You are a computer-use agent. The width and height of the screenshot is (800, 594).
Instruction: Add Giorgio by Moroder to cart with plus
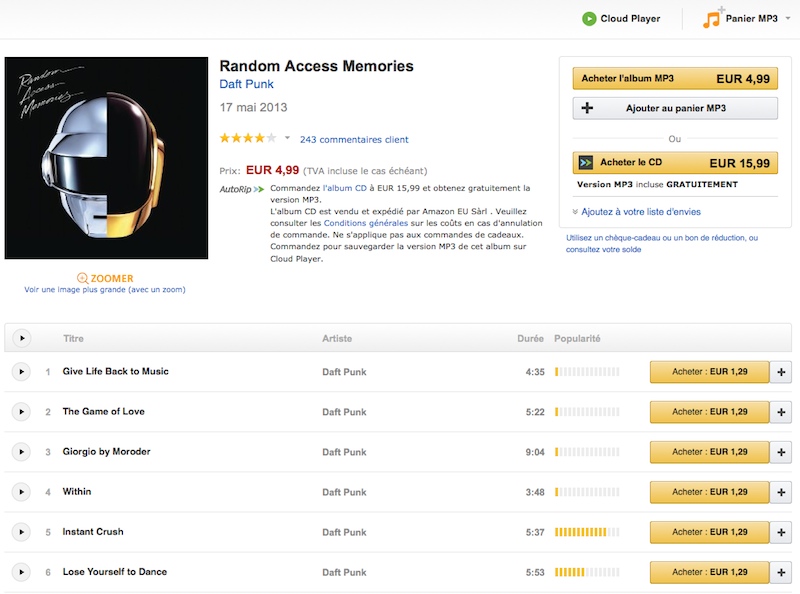[781, 452]
